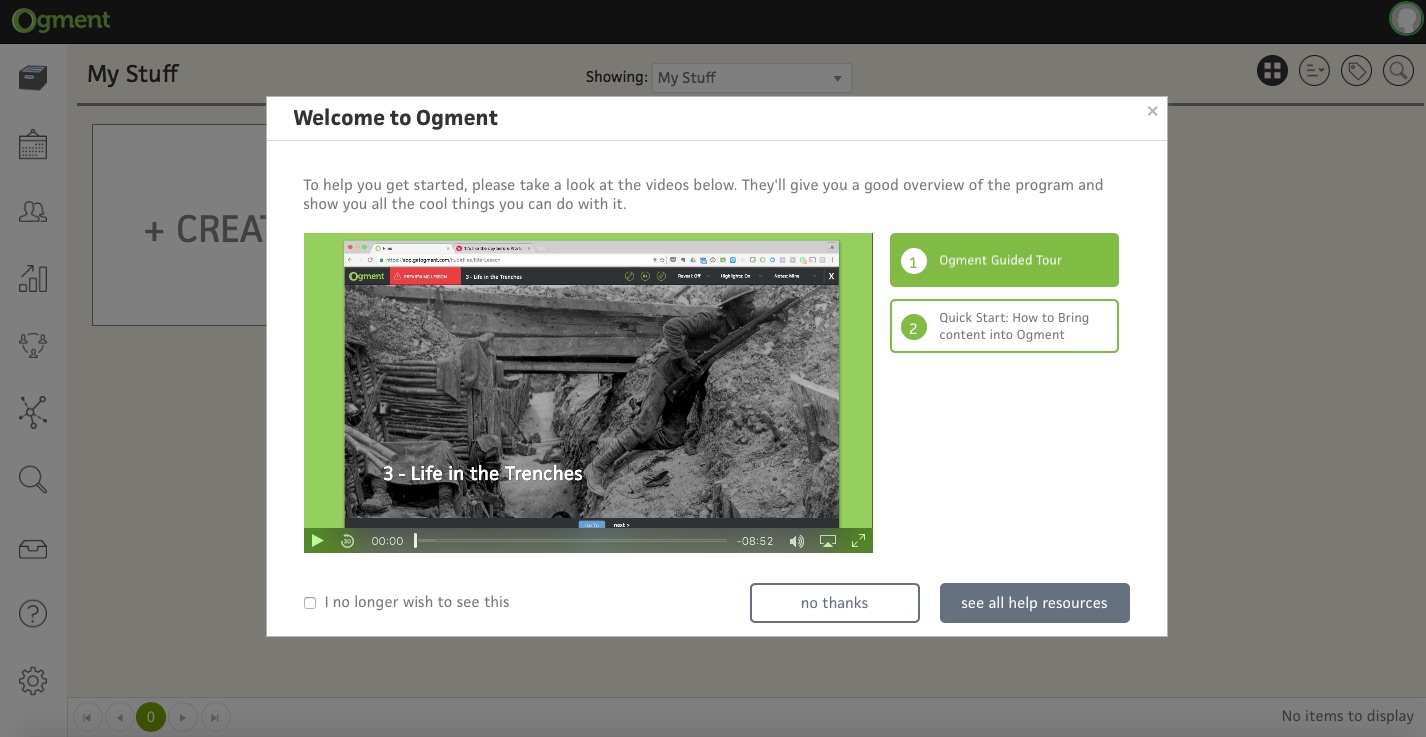Screen dimensions: 1426x737
Task: Open the settings gear sidebar icon
Action: point(33,681)
